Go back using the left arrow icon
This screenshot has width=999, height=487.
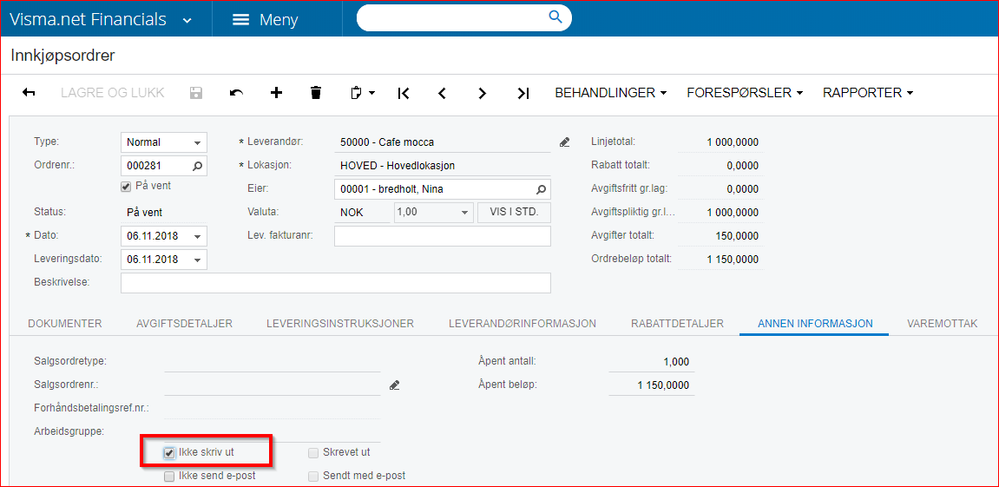(29, 93)
